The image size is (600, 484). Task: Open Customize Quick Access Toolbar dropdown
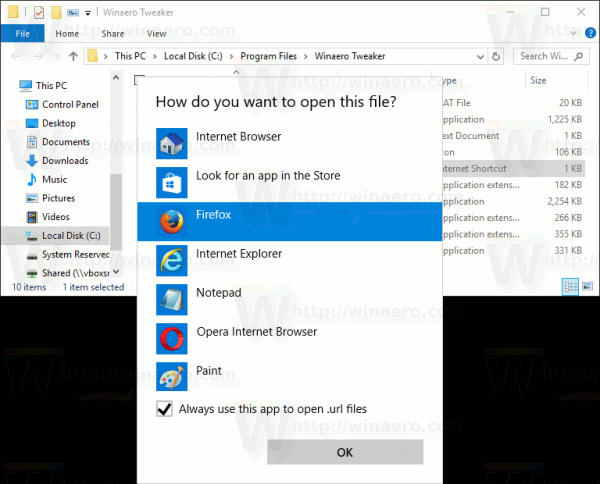pyautogui.click(x=88, y=13)
